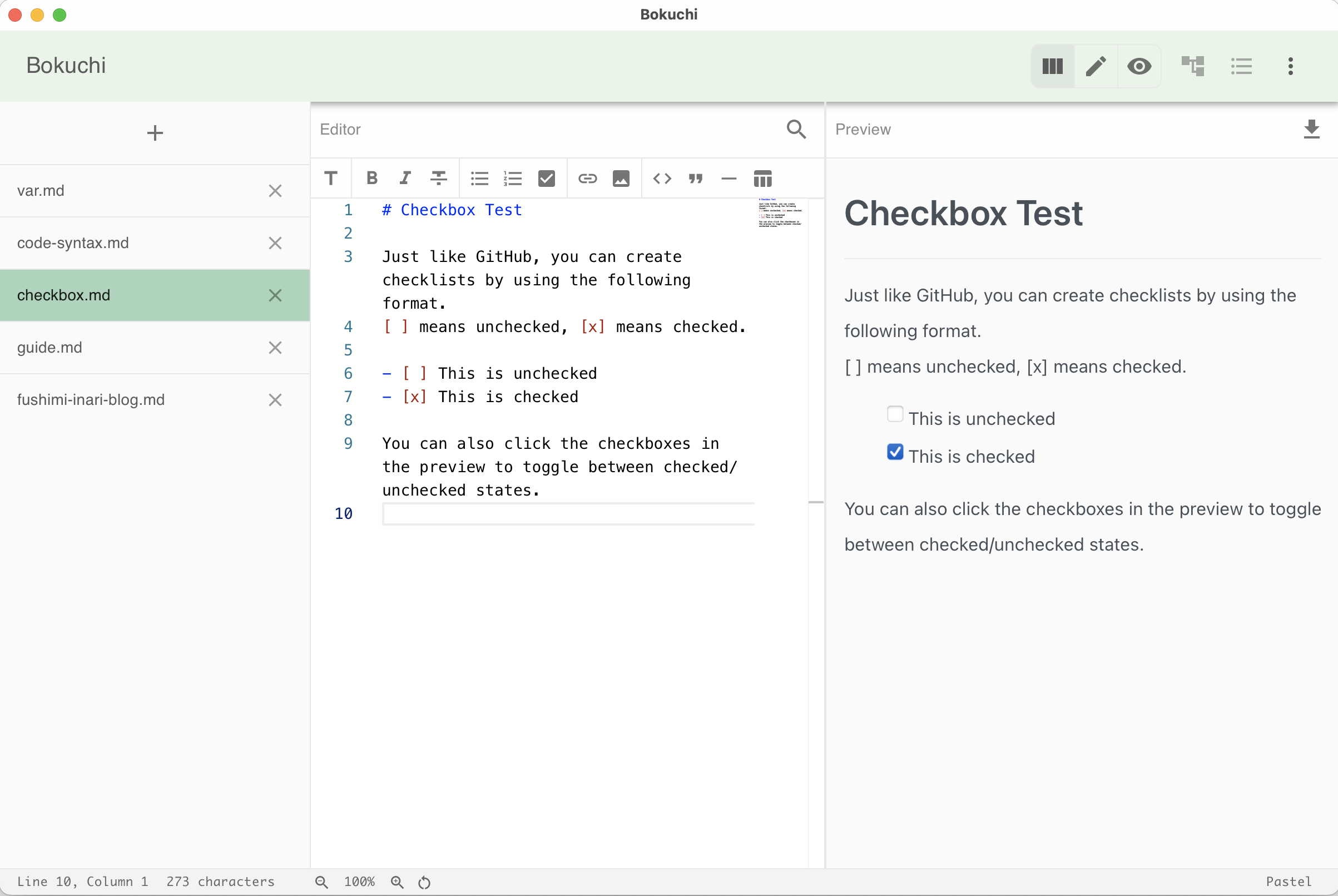The image size is (1338, 896).
Task: Switch to preview-only eye view
Action: pos(1138,66)
